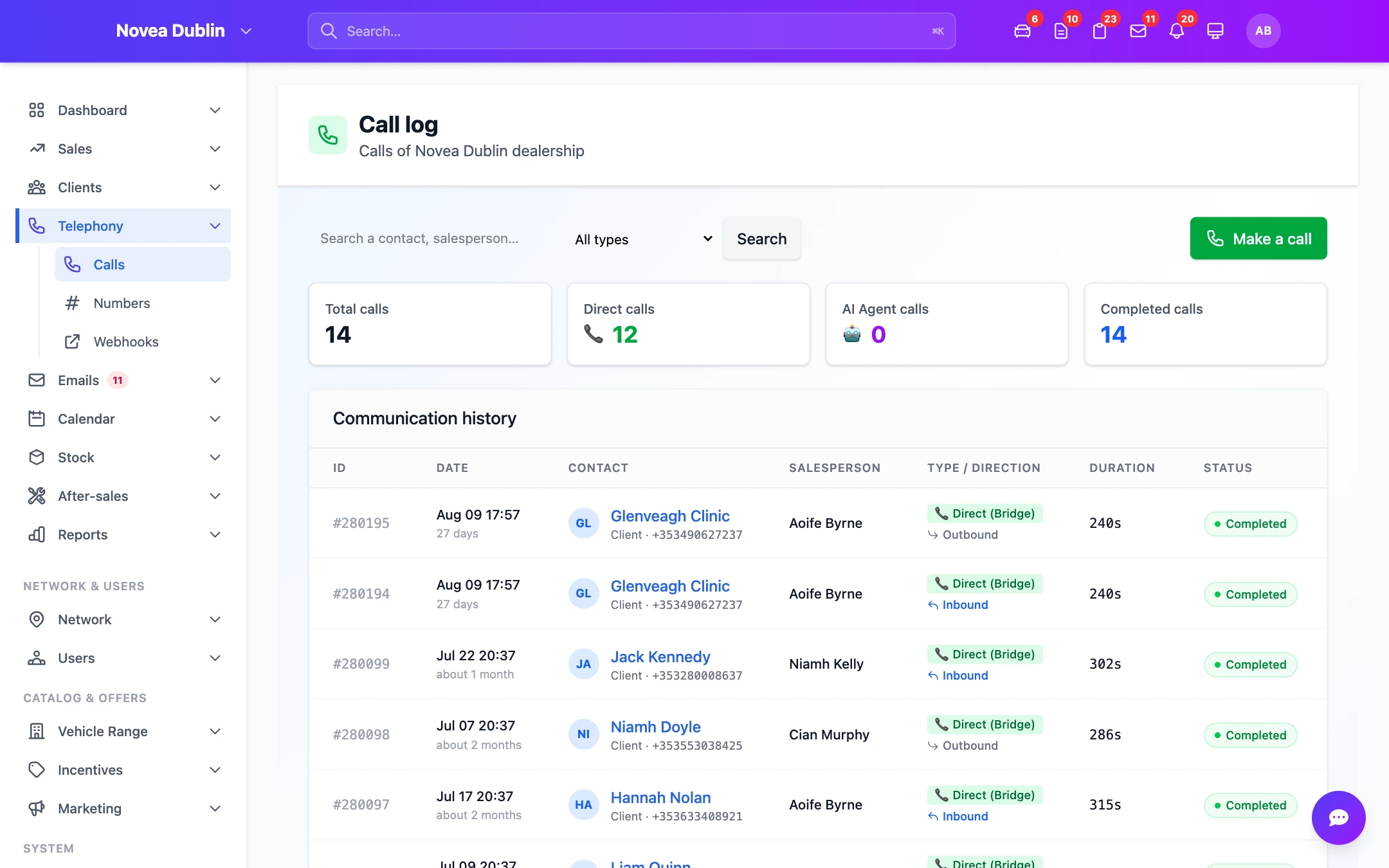This screenshot has height=868, width=1389.
Task: Click the Total calls summary card
Action: point(430,324)
